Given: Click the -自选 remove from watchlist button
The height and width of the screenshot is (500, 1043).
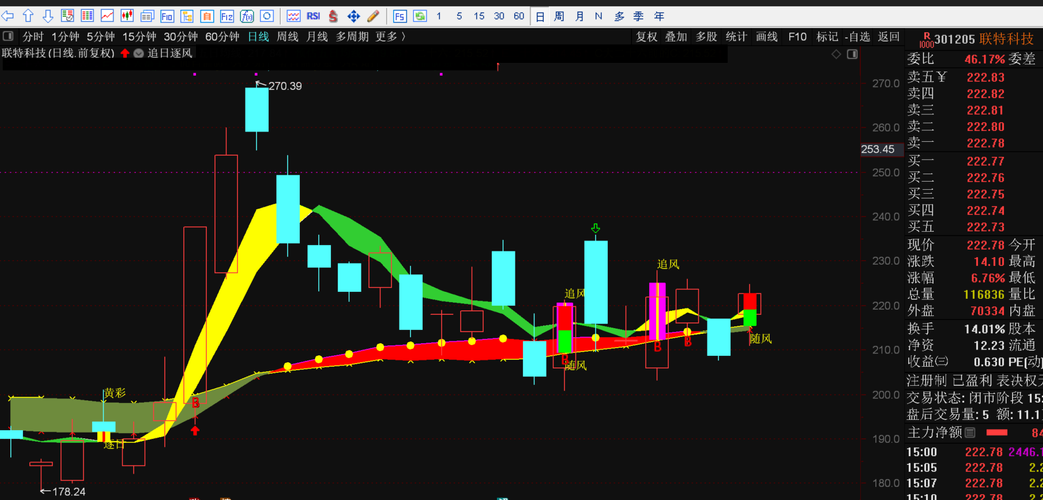Looking at the screenshot, I should [857, 37].
